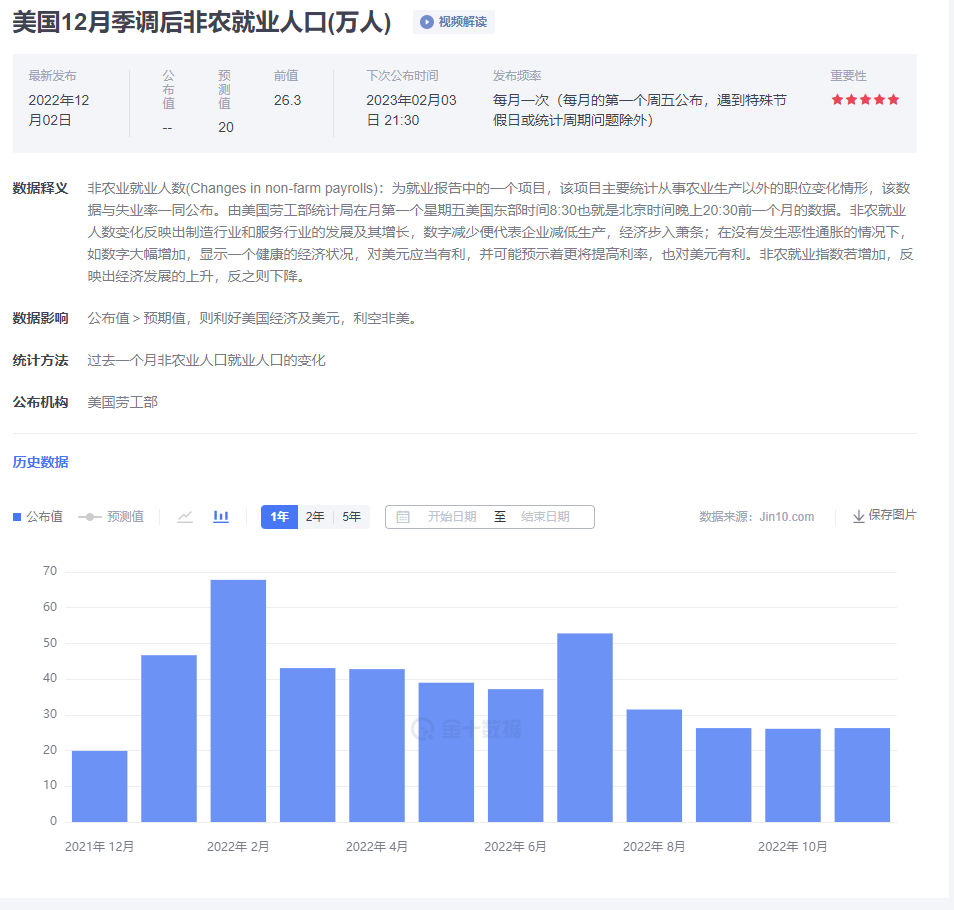
Task: Click the 预测值 20 value
Action: pyautogui.click(x=226, y=127)
